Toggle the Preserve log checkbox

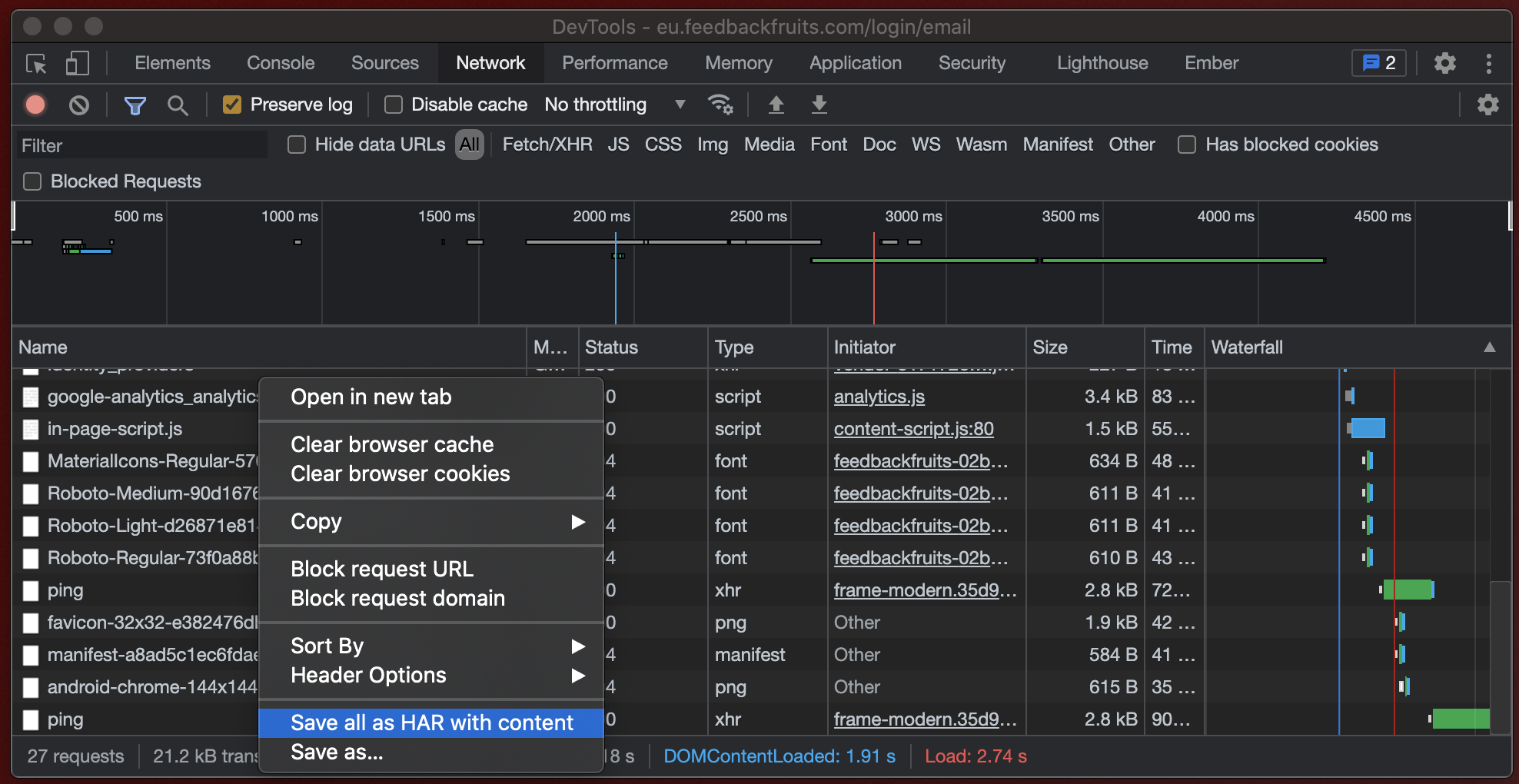tap(232, 105)
